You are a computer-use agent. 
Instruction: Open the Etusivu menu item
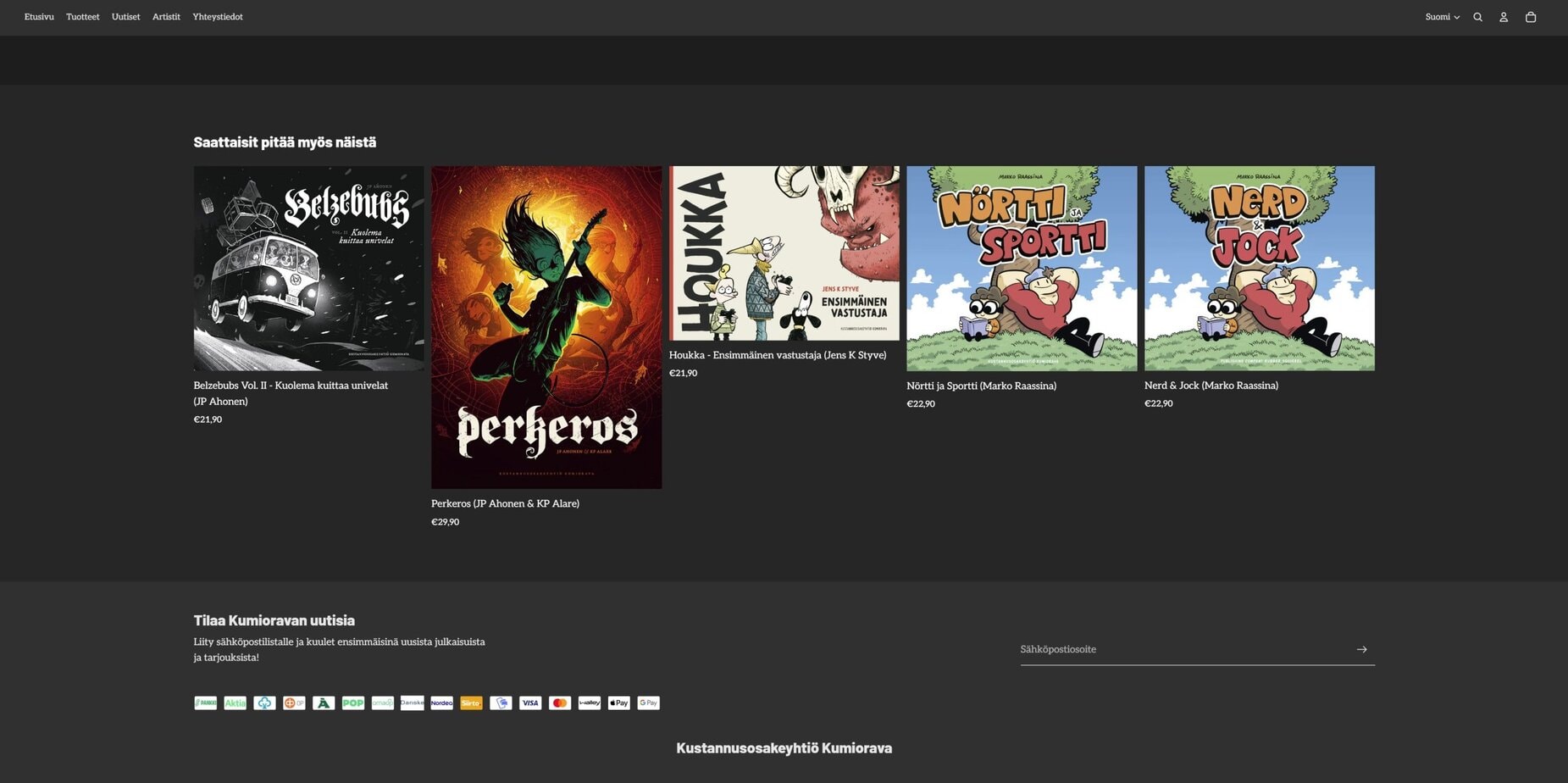point(39,17)
